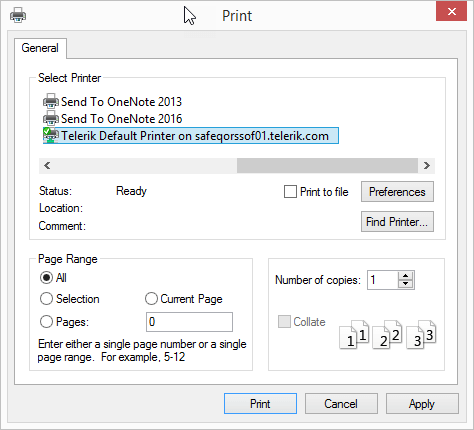Click the printer icon in the title bar
Viewport: 474px width, 430px height.
tap(18, 15)
